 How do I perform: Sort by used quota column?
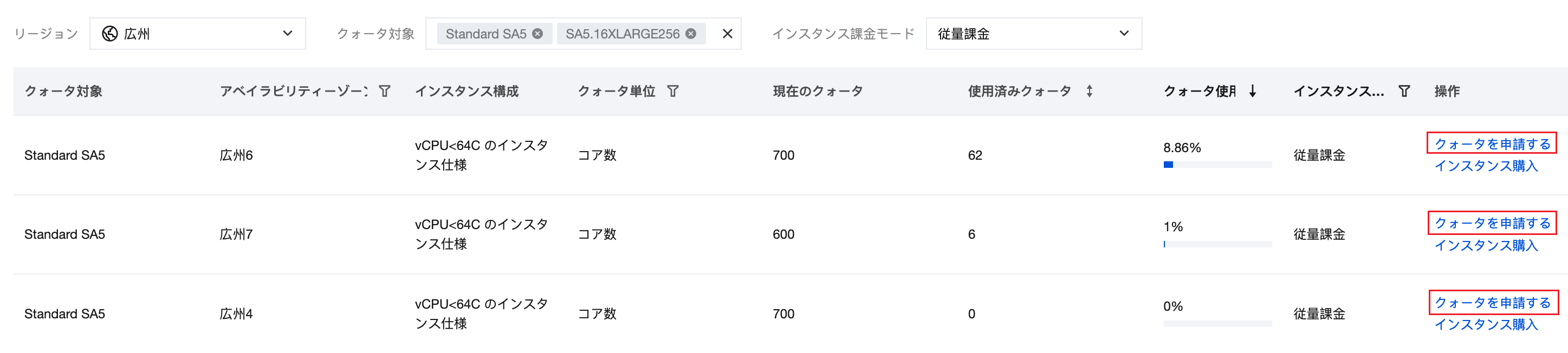coord(1090,91)
